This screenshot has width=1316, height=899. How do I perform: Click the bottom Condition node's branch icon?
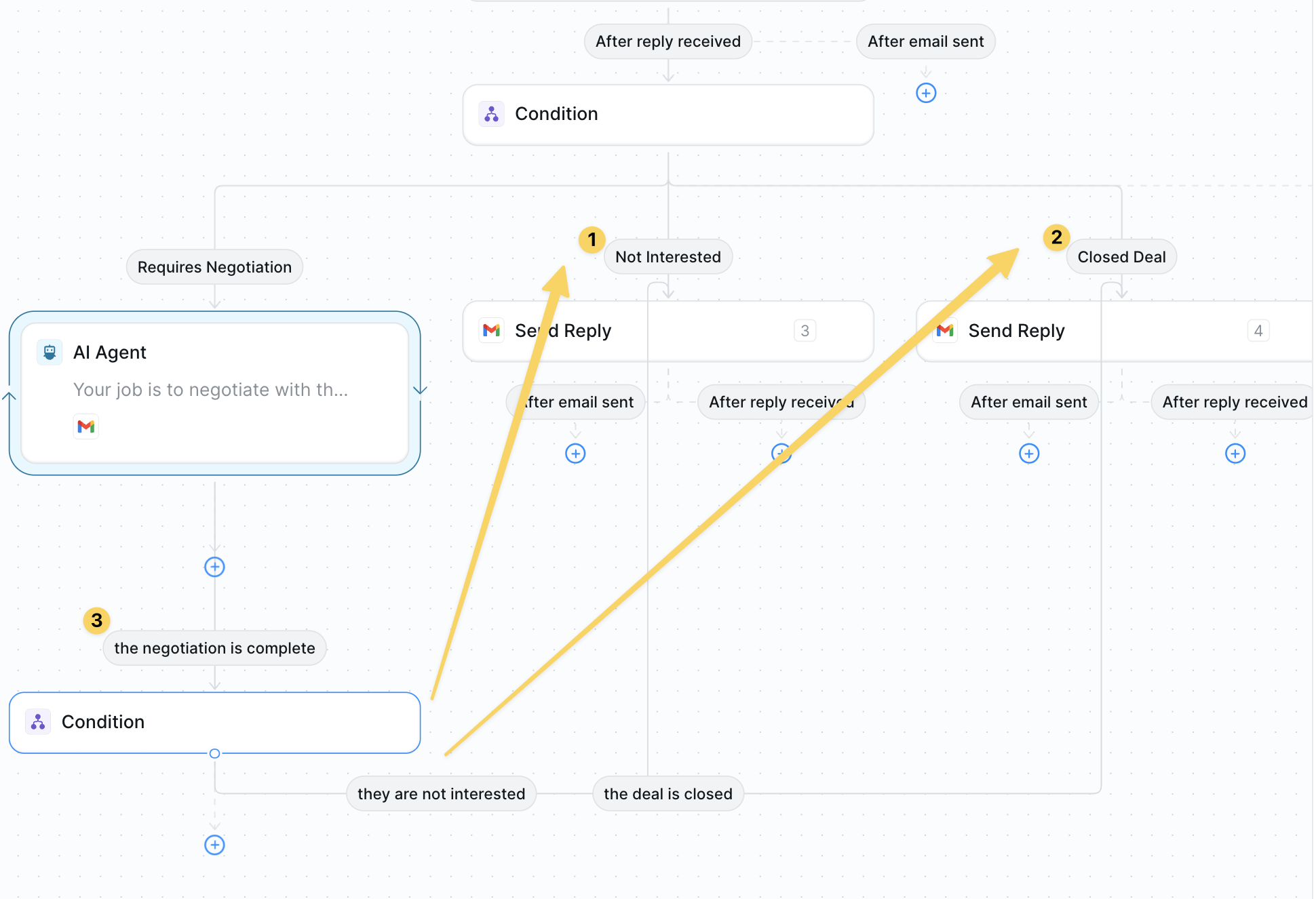38,722
